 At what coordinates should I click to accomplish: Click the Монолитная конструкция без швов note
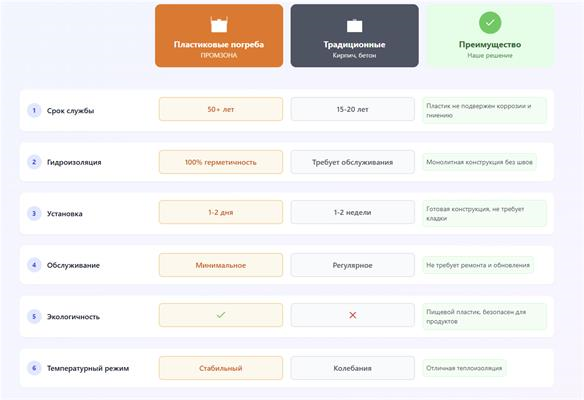[x=479, y=162]
